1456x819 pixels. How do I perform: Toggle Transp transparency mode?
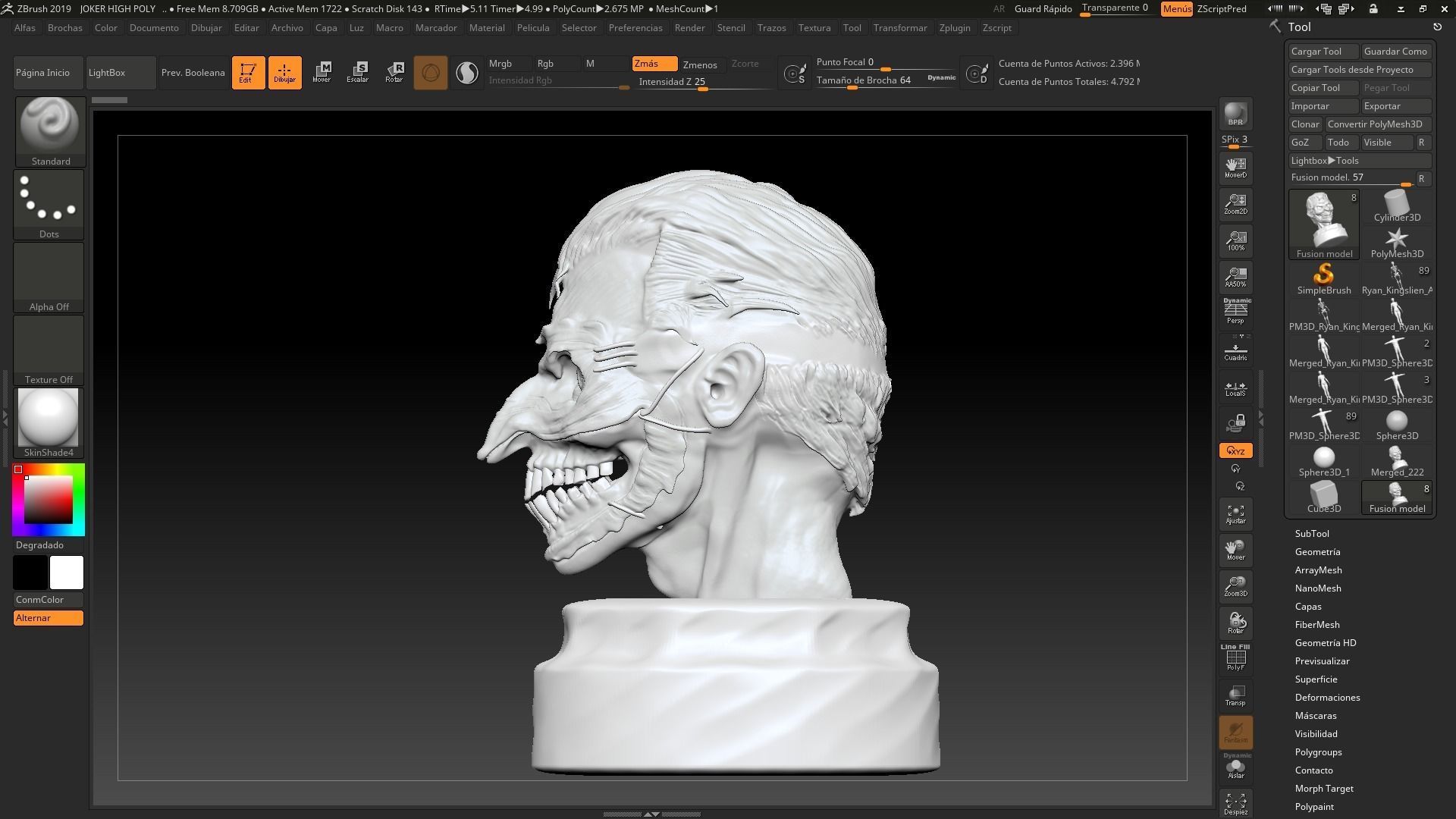[1235, 695]
